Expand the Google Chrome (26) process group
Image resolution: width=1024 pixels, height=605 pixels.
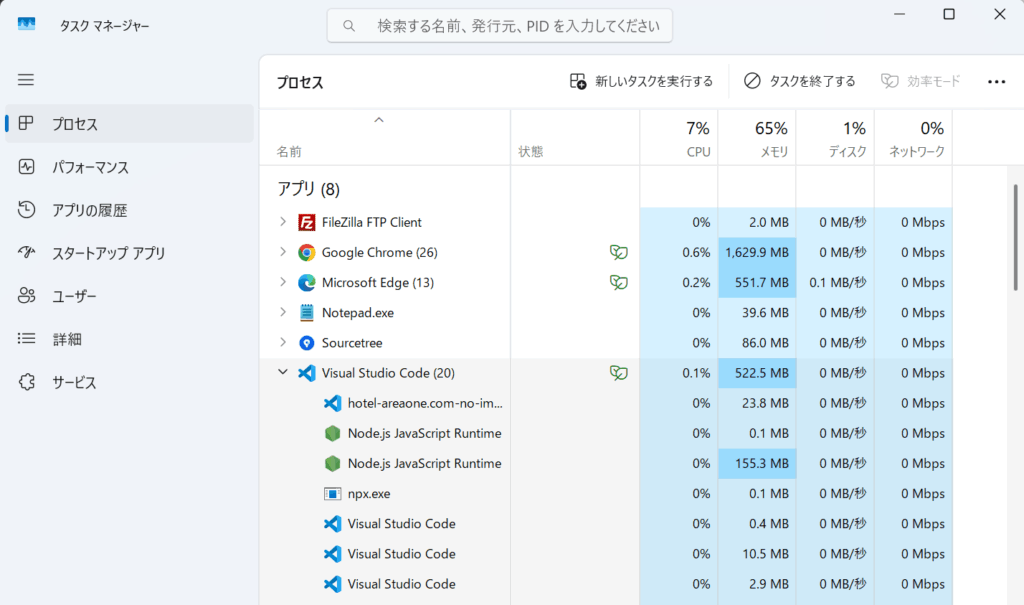[x=283, y=252]
